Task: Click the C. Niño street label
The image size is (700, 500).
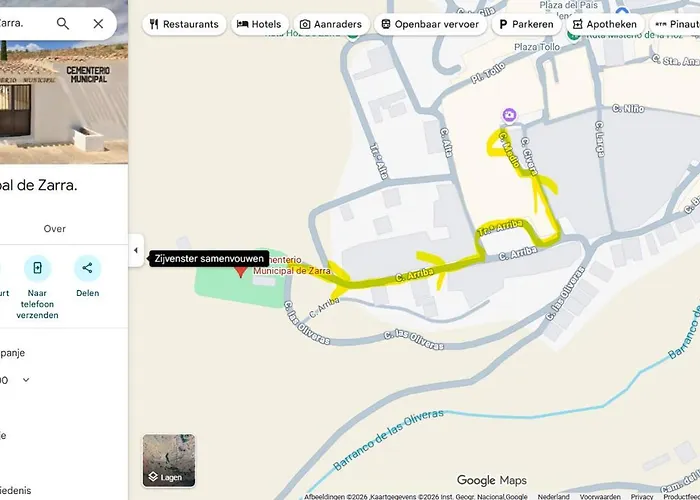Action: [x=628, y=108]
